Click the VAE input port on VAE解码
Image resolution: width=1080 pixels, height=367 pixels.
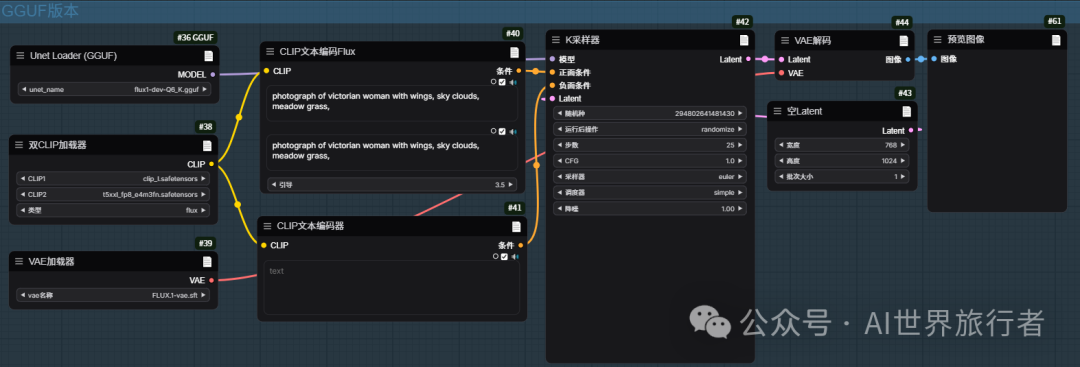tap(781, 72)
